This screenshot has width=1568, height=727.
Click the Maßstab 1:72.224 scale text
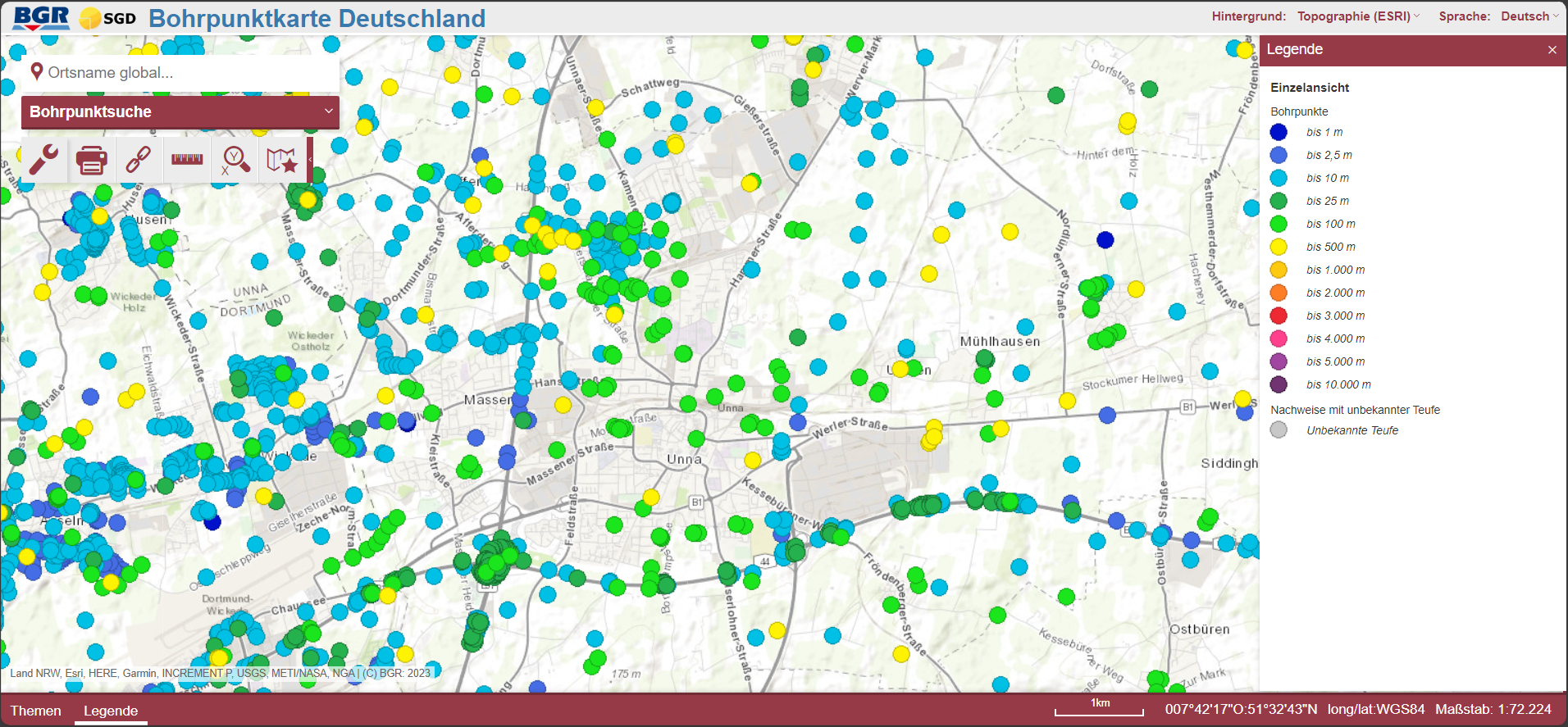click(x=1493, y=710)
